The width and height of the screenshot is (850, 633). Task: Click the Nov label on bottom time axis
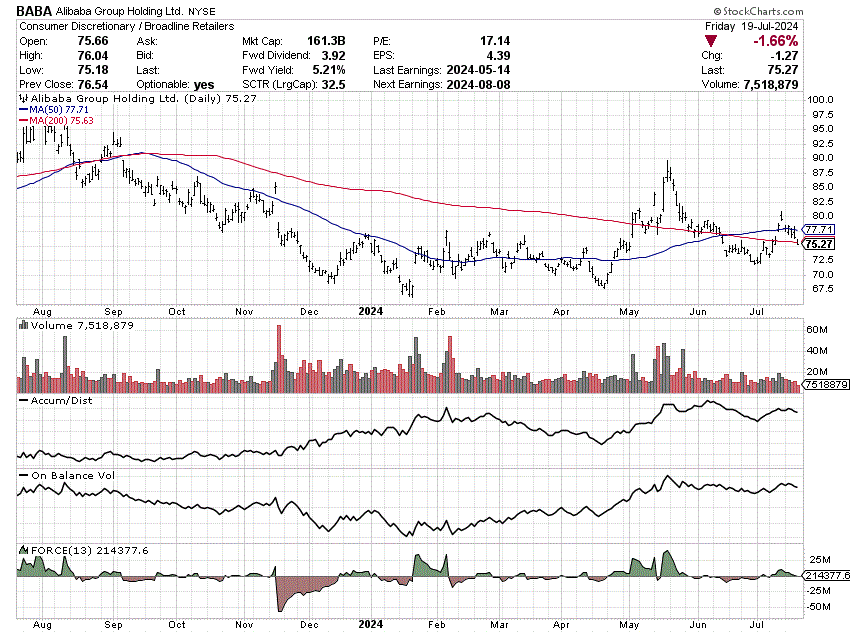click(244, 624)
